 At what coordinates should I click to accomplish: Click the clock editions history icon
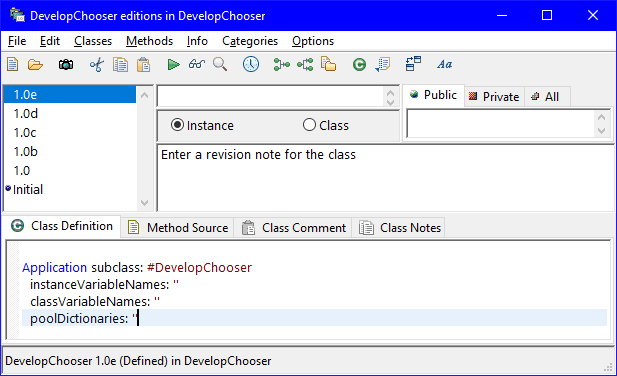click(x=251, y=65)
